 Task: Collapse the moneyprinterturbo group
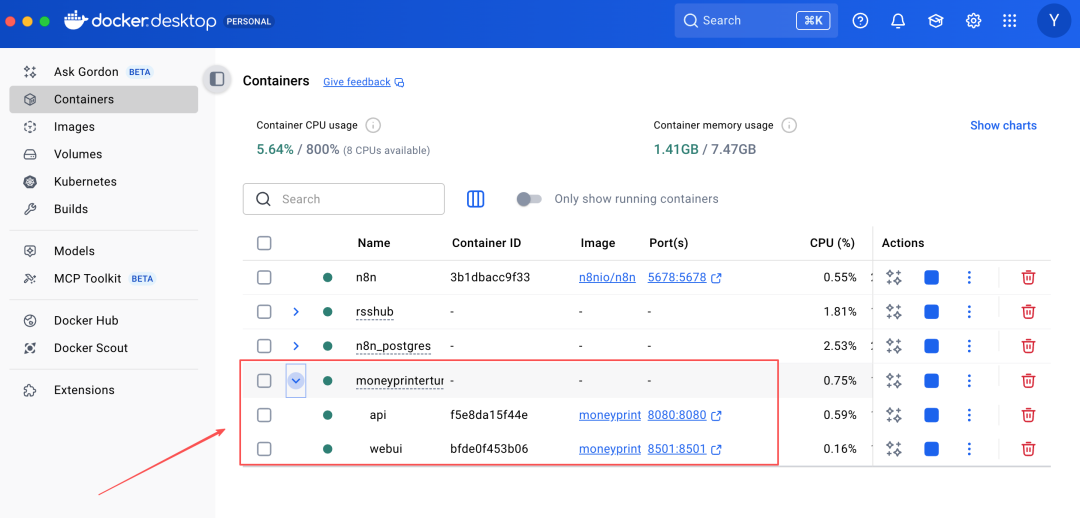click(296, 380)
